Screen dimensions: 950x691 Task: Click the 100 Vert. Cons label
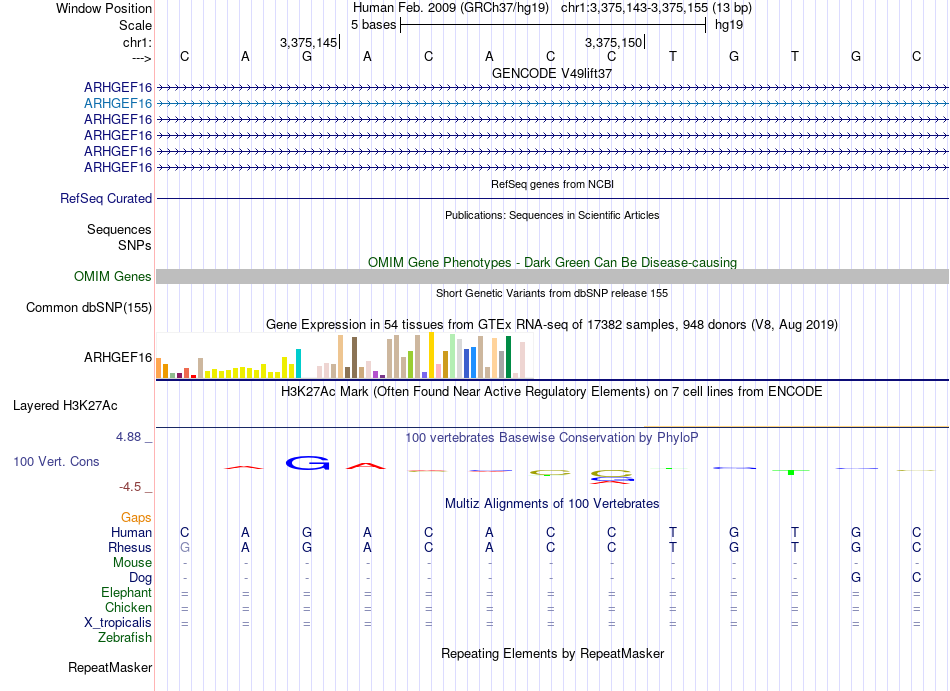(x=56, y=461)
